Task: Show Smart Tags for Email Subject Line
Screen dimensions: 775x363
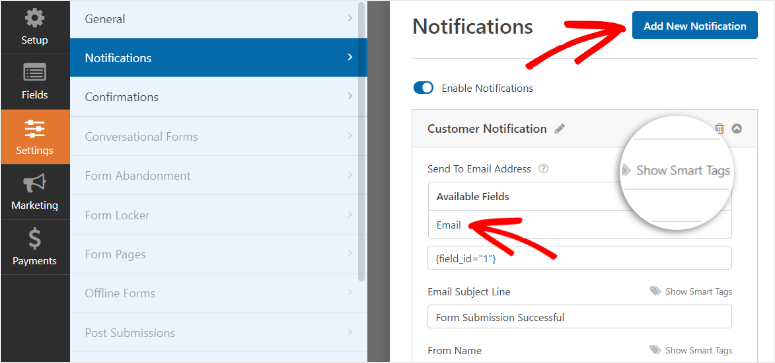Action: click(x=698, y=291)
